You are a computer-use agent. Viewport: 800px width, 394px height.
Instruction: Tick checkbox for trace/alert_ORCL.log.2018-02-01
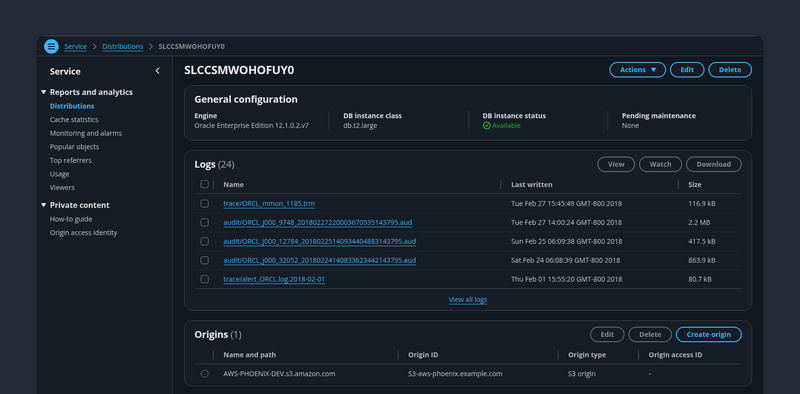[205, 279]
